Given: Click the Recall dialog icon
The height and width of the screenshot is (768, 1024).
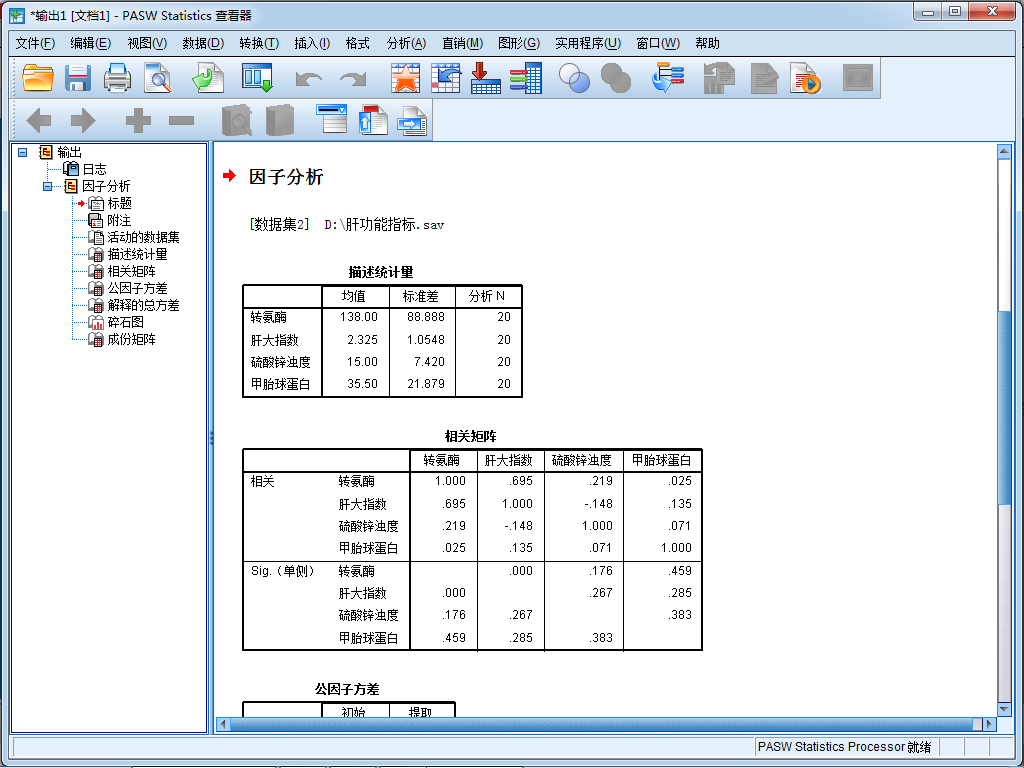Looking at the screenshot, I should pyautogui.click(x=257, y=78).
